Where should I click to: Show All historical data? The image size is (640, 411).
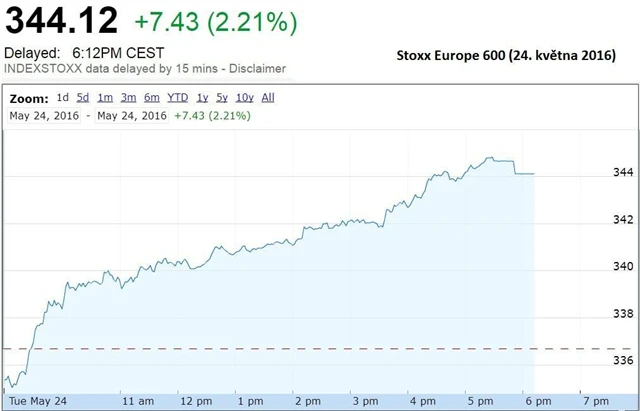[x=268, y=98]
